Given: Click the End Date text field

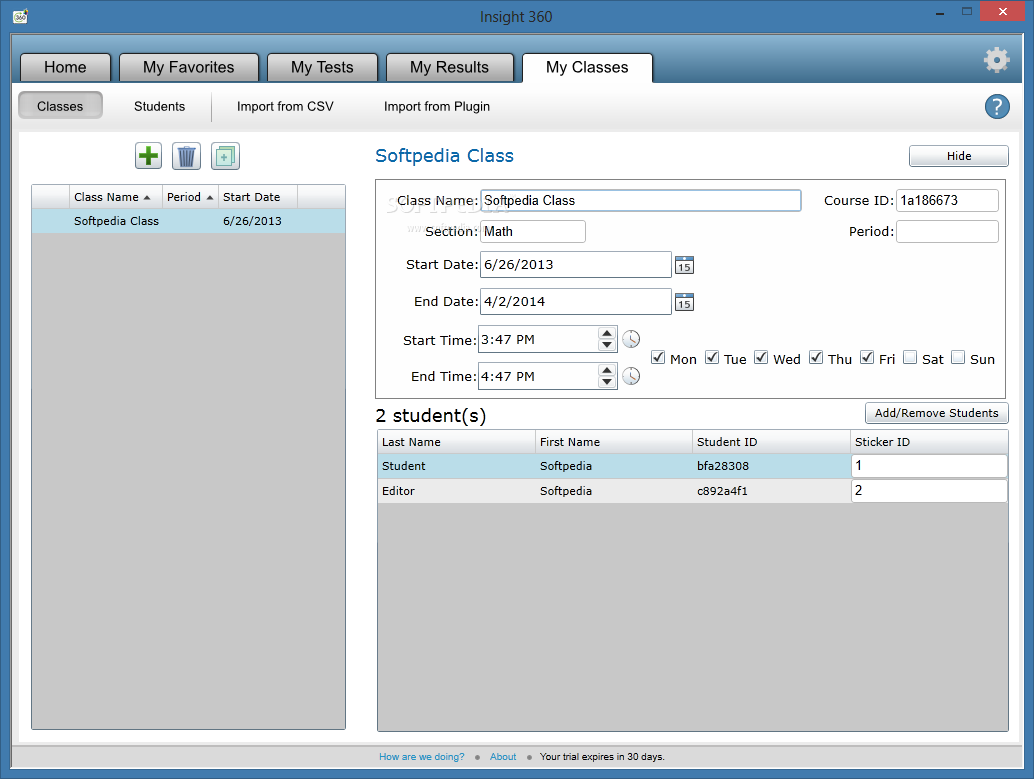Looking at the screenshot, I should [576, 301].
